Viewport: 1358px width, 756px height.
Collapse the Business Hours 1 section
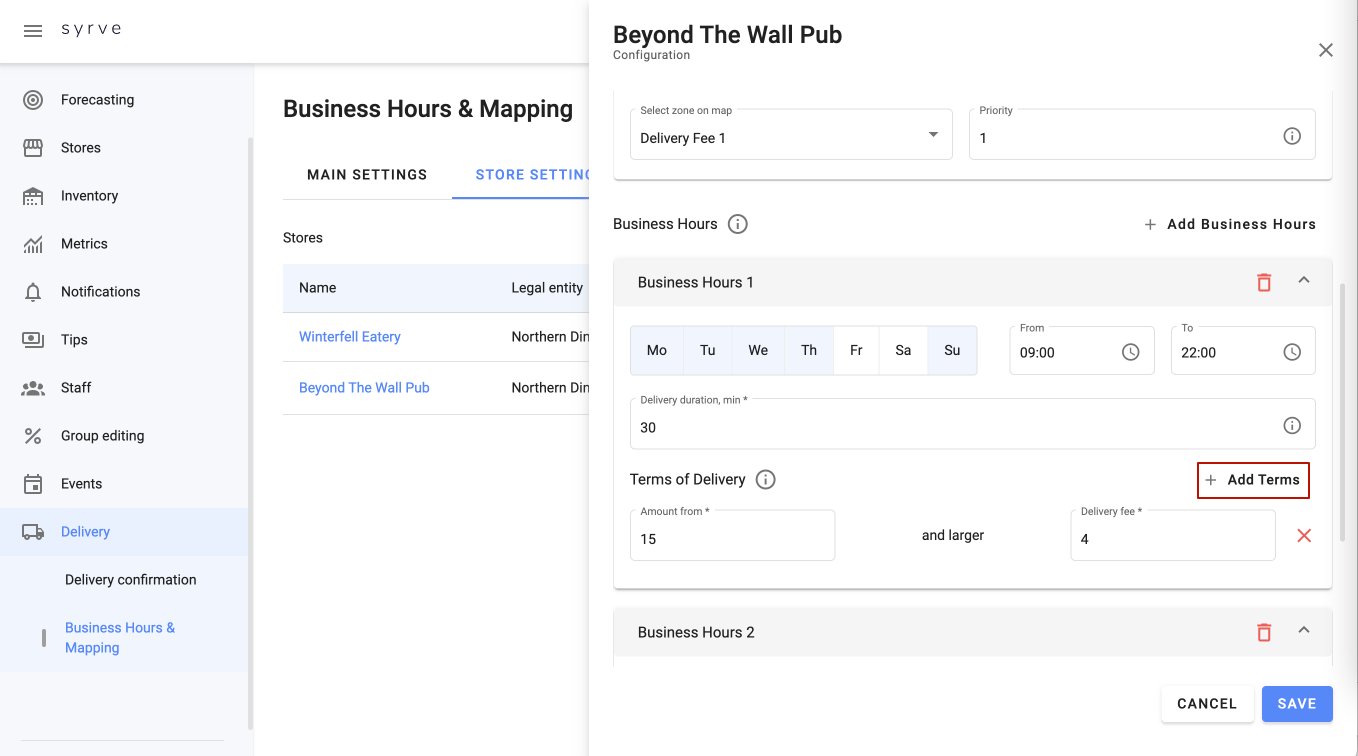(1304, 281)
